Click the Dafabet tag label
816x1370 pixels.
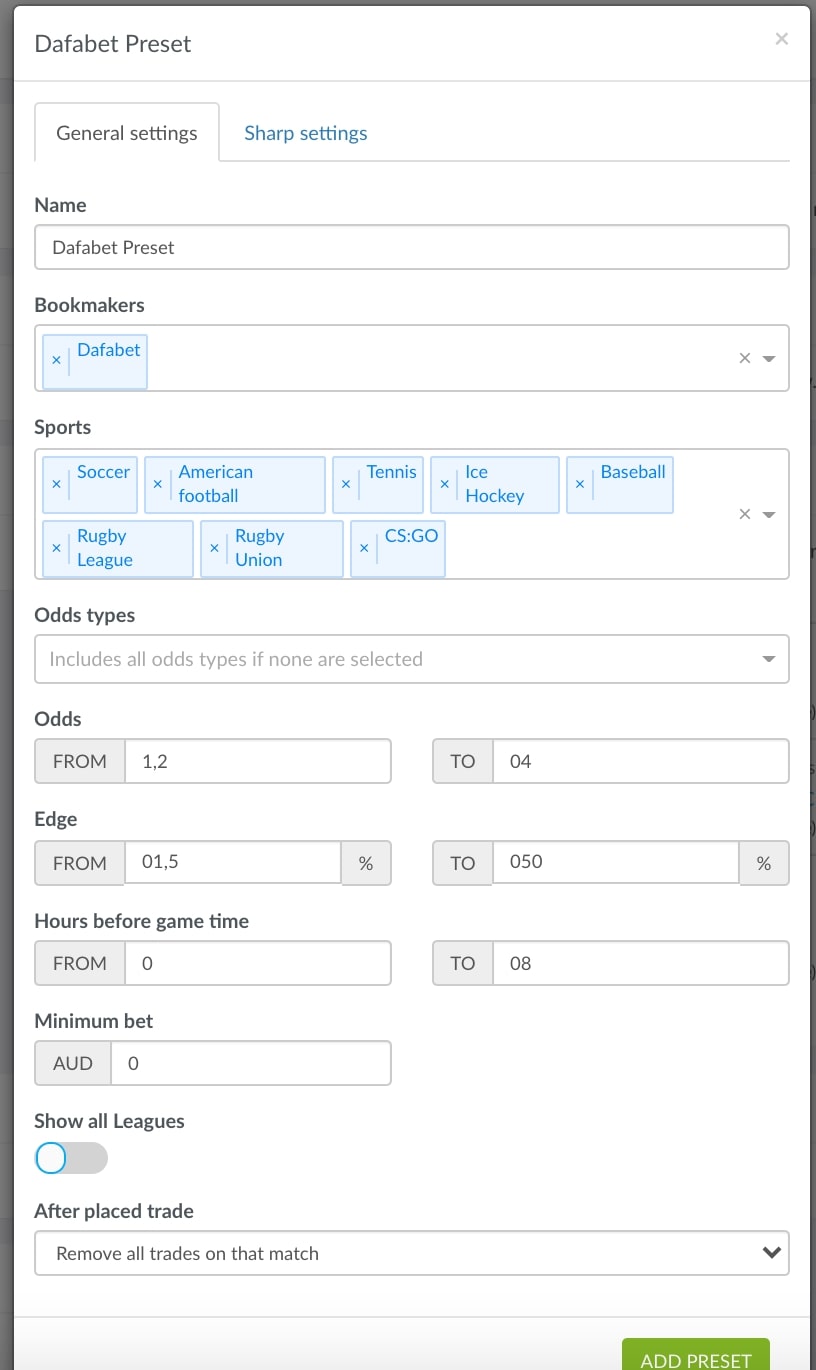tap(109, 350)
